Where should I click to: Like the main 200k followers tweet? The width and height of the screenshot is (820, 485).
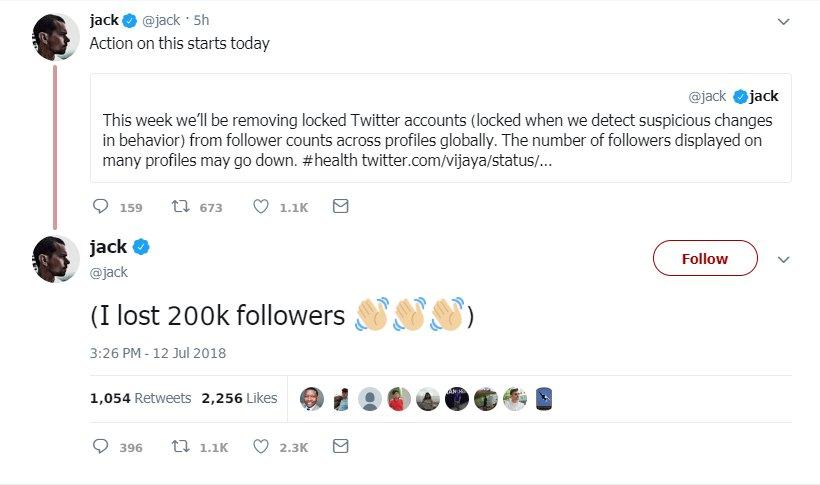[x=261, y=447]
